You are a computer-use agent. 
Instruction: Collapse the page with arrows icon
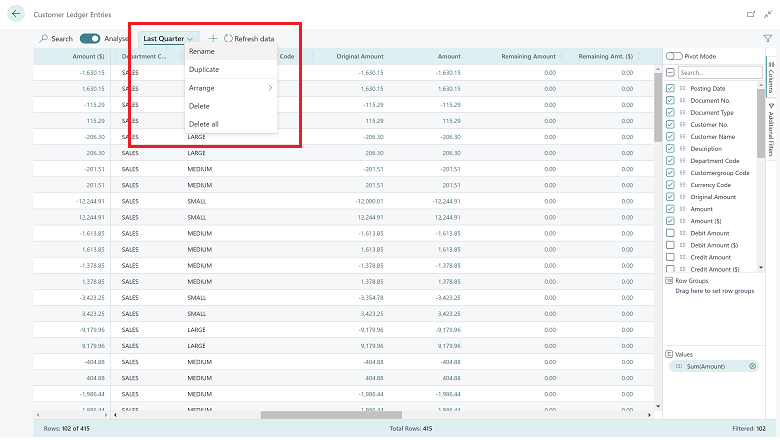tap(768, 14)
